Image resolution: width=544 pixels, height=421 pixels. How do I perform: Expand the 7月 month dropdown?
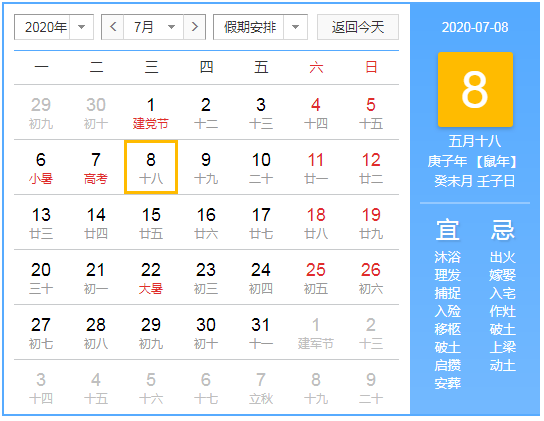(x=153, y=27)
